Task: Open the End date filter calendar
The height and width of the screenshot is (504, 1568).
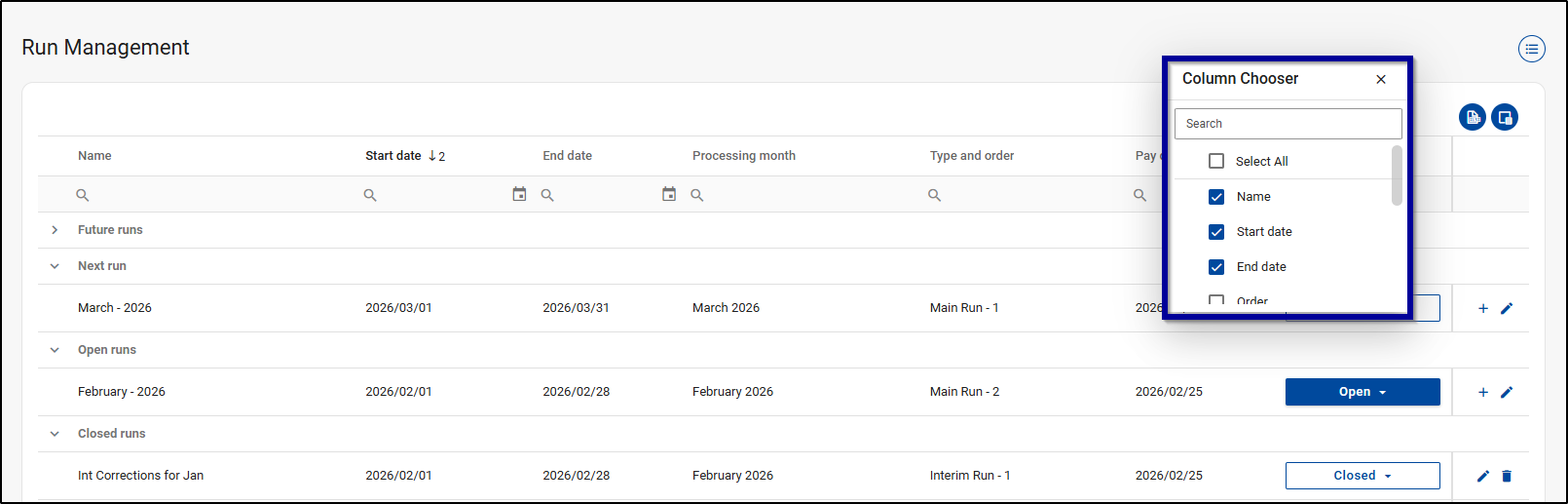Action: 668,195
